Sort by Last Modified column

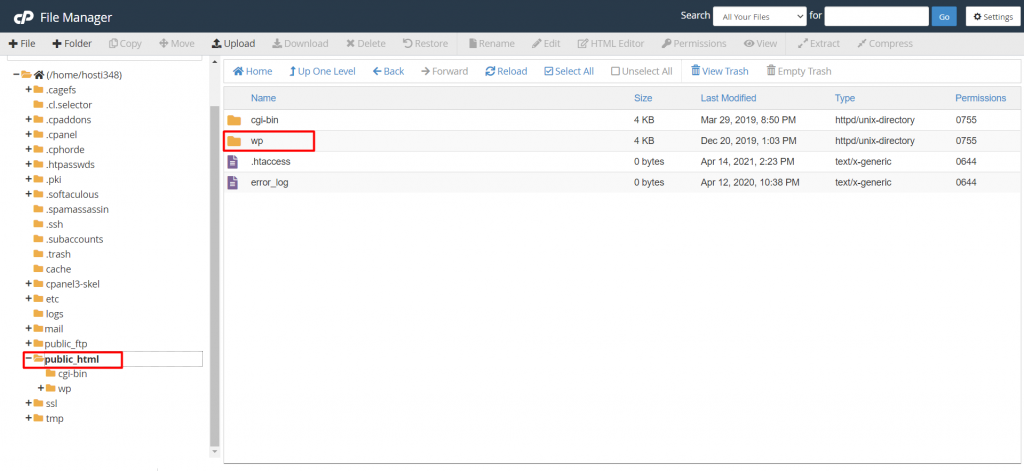pos(728,98)
